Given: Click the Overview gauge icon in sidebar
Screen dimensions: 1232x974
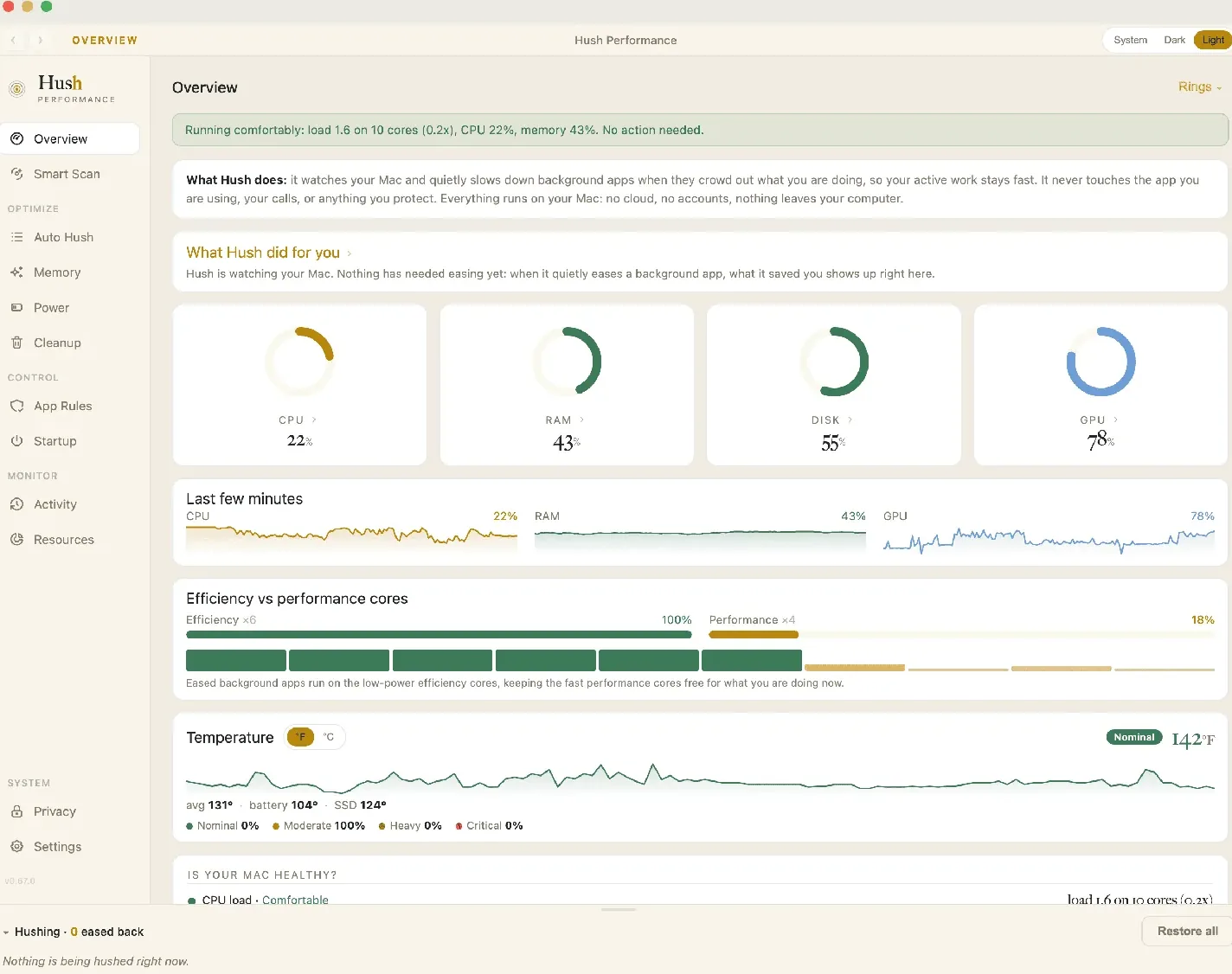Looking at the screenshot, I should 16,138.
